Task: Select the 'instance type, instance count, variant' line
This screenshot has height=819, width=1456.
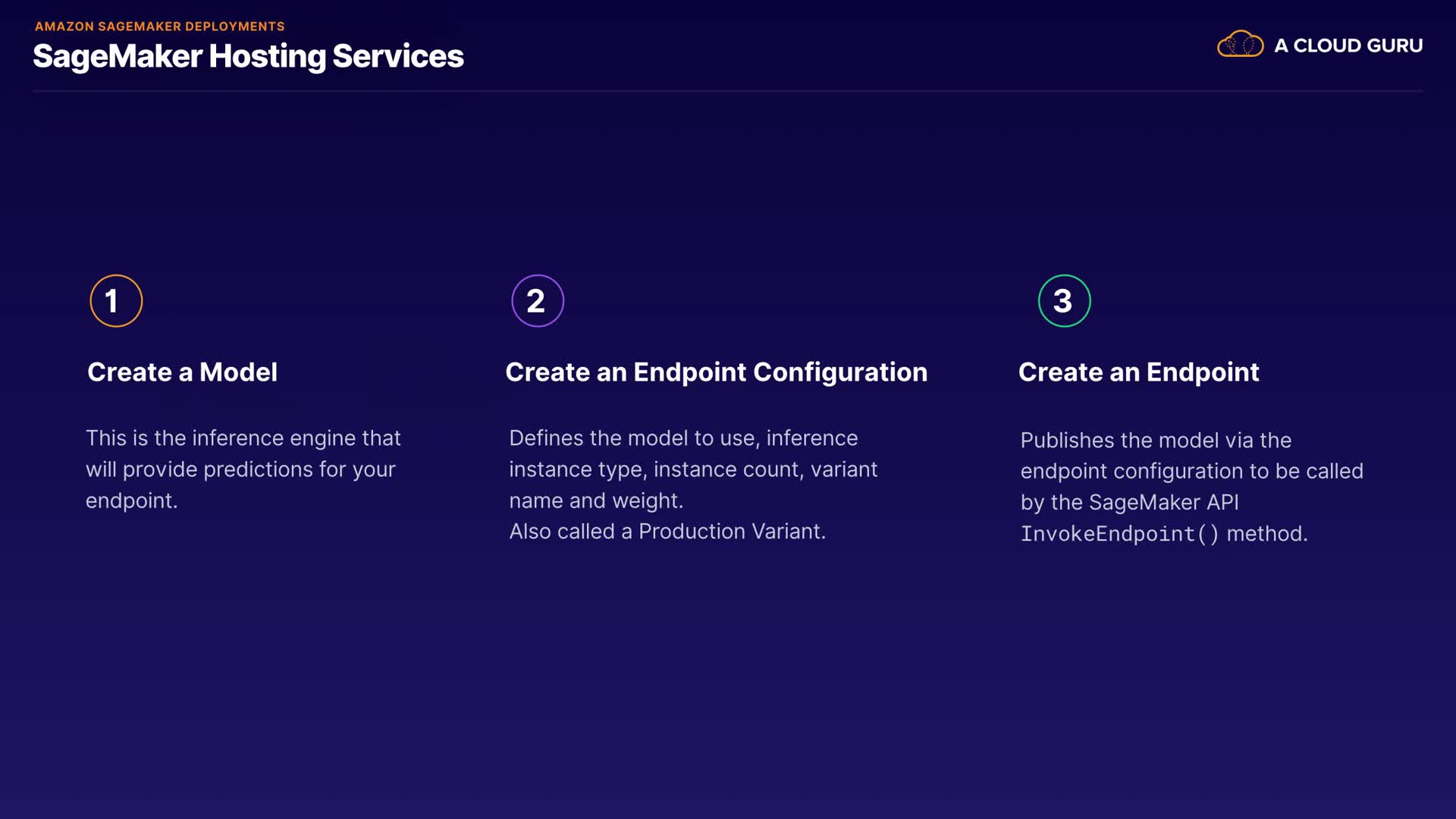Action: tap(693, 469)
